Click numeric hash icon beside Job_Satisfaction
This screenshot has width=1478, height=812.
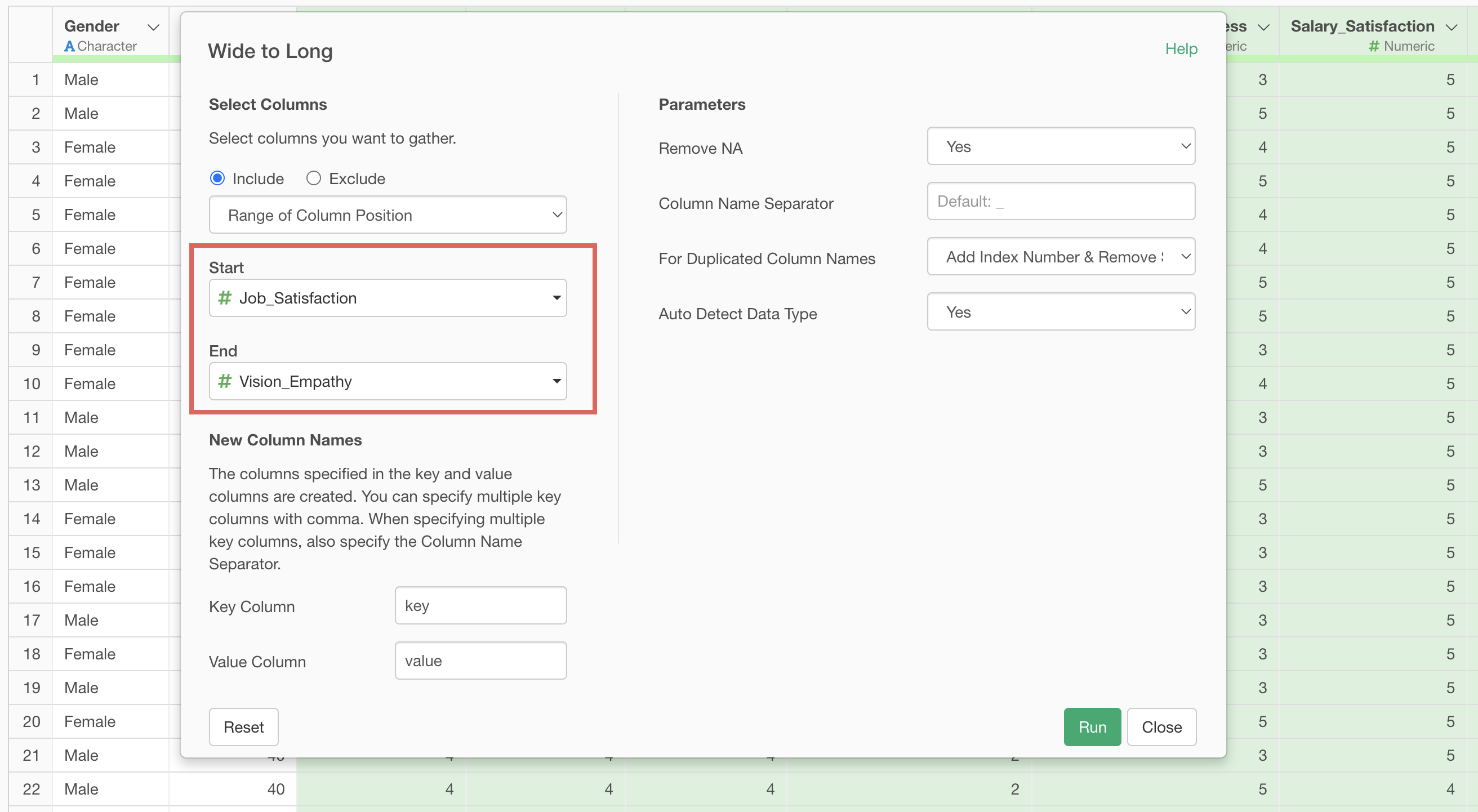[224, 298]
